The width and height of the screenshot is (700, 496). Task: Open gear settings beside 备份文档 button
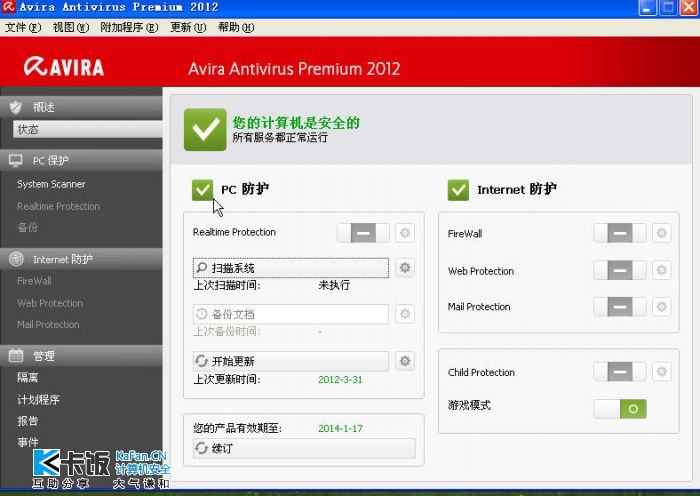tap(405, 314)
